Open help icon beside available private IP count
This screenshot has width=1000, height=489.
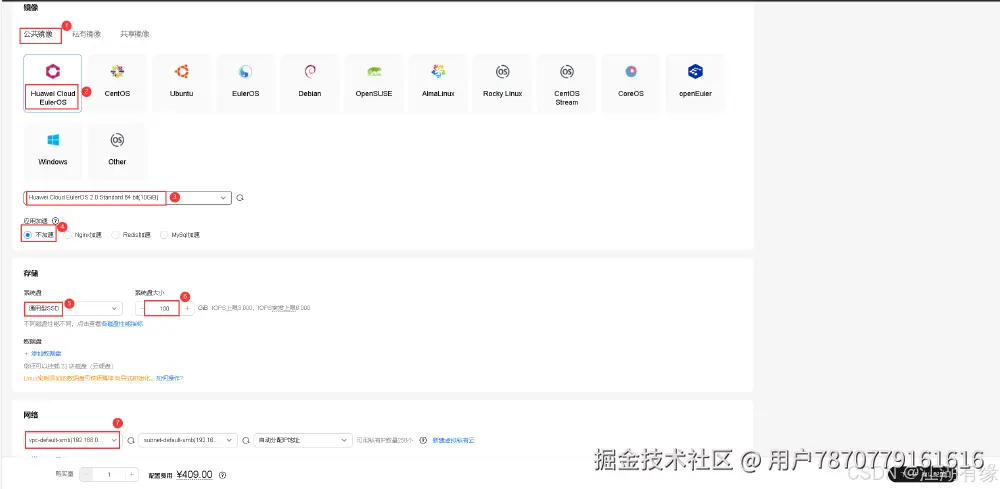pyautogui.click(x=423, y=441)
